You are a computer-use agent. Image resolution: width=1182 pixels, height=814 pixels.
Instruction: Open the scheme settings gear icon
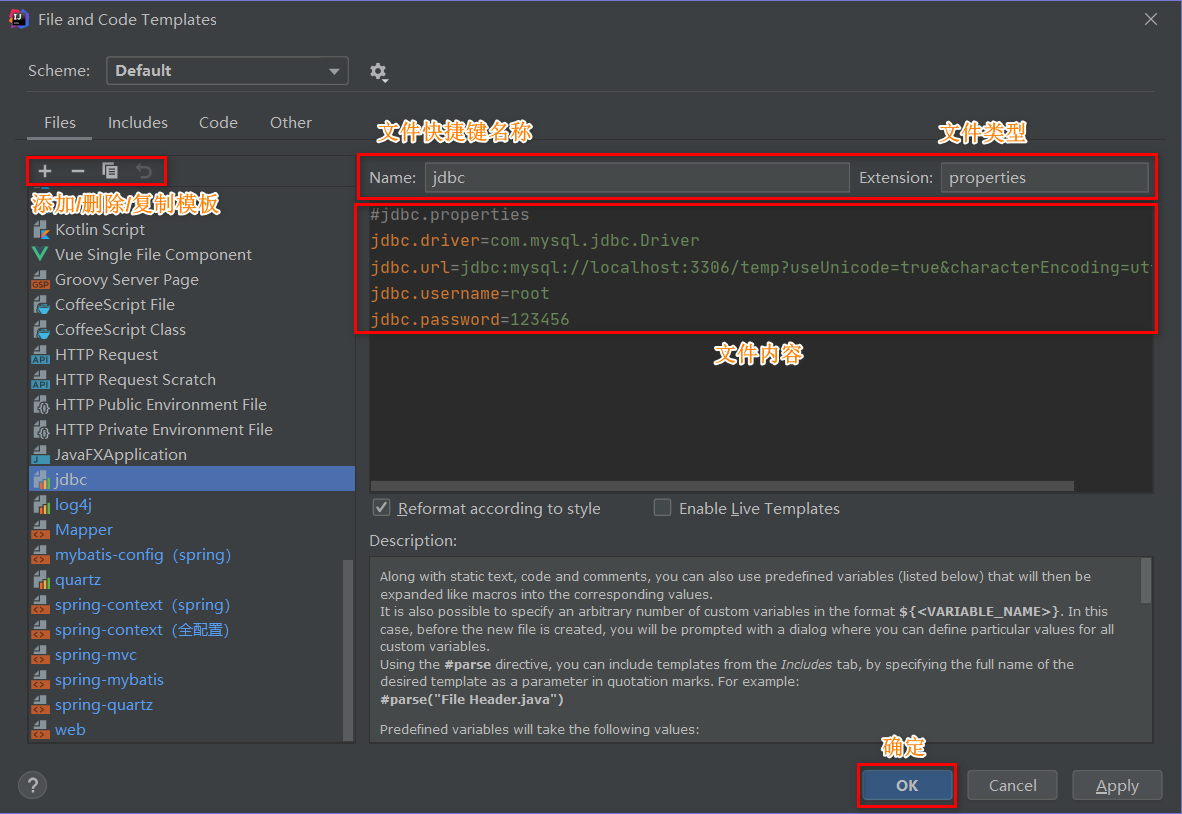pyautogui.click(x=378, y=72)
